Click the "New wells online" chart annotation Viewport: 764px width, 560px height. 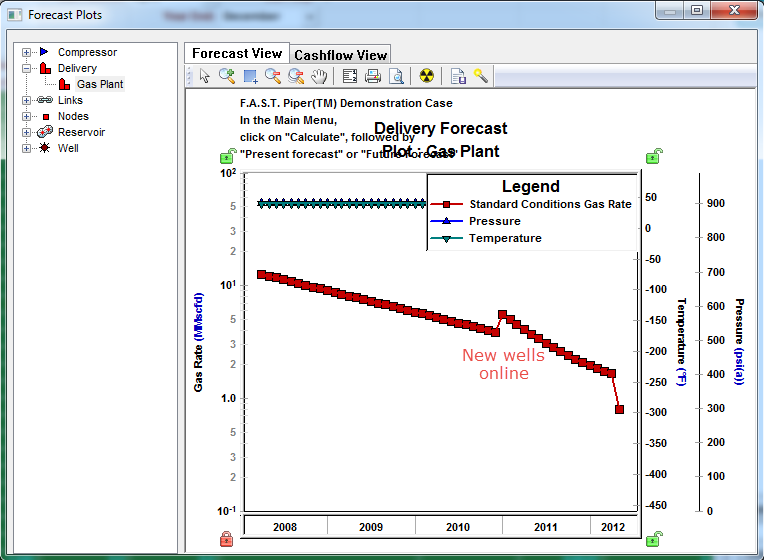point(503,364)
